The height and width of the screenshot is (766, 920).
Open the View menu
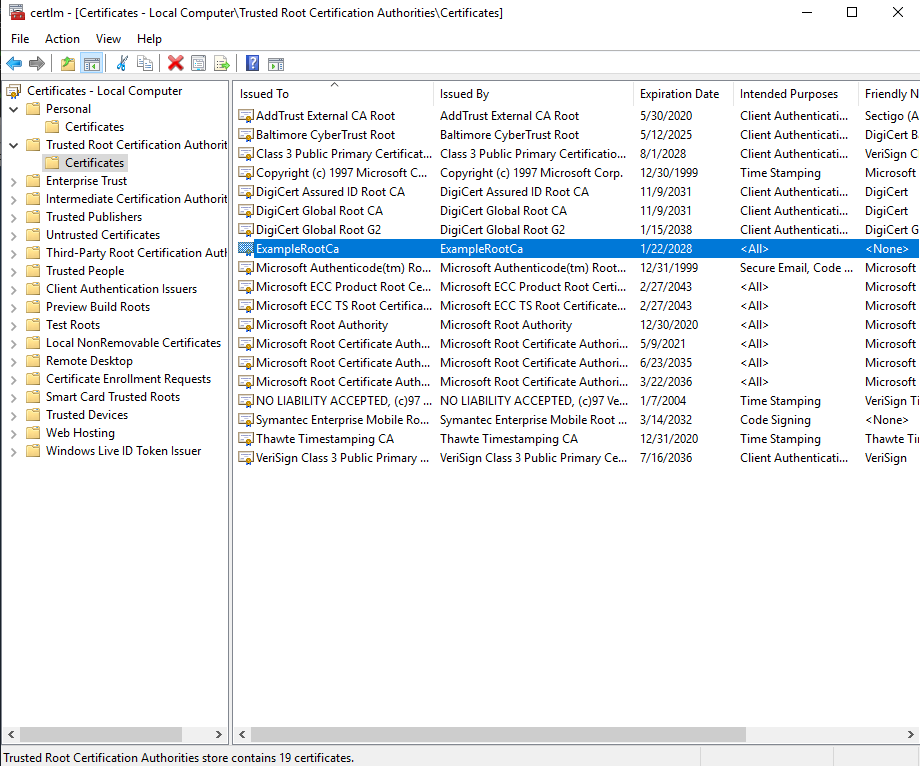108,38
